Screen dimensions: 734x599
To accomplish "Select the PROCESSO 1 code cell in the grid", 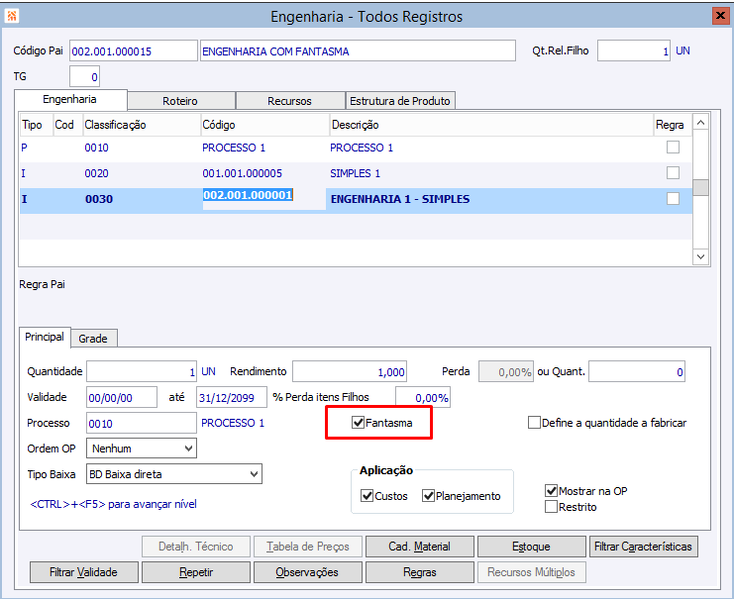I will point(234,147).
